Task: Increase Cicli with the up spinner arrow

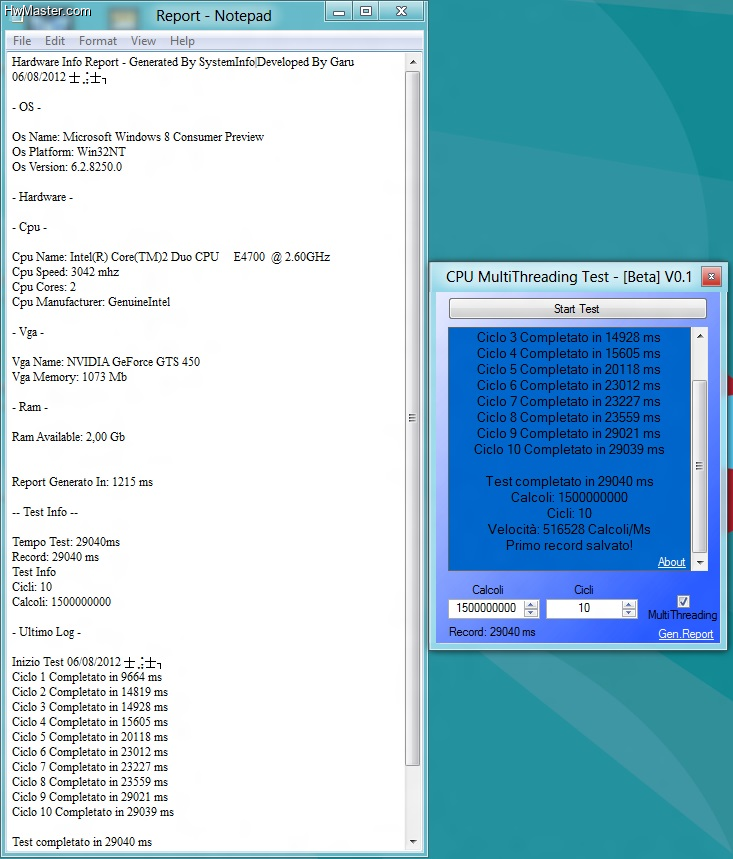Action: pos(629,604)
